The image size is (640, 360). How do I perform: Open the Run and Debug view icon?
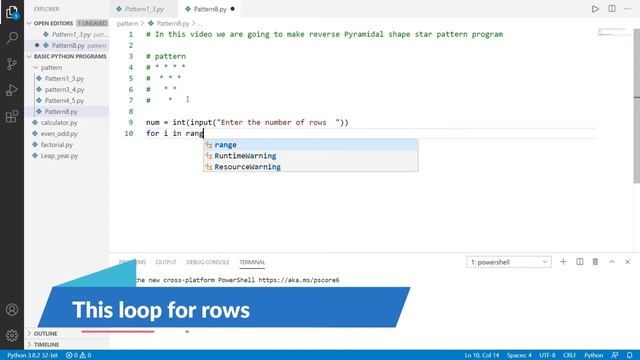coord(12,90)
